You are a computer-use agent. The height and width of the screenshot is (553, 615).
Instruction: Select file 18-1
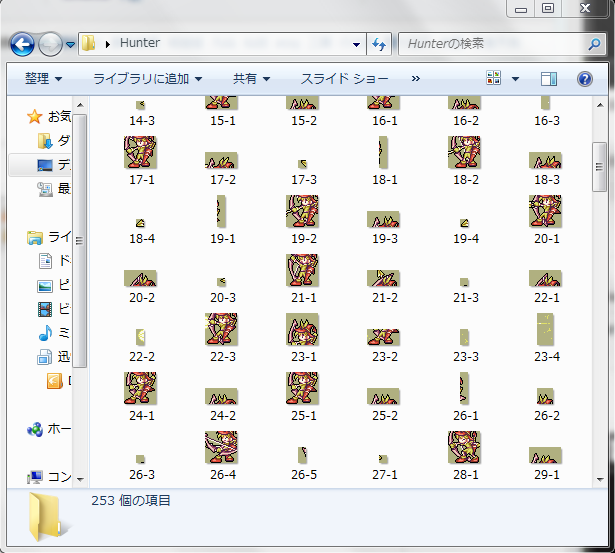(383, 152)
